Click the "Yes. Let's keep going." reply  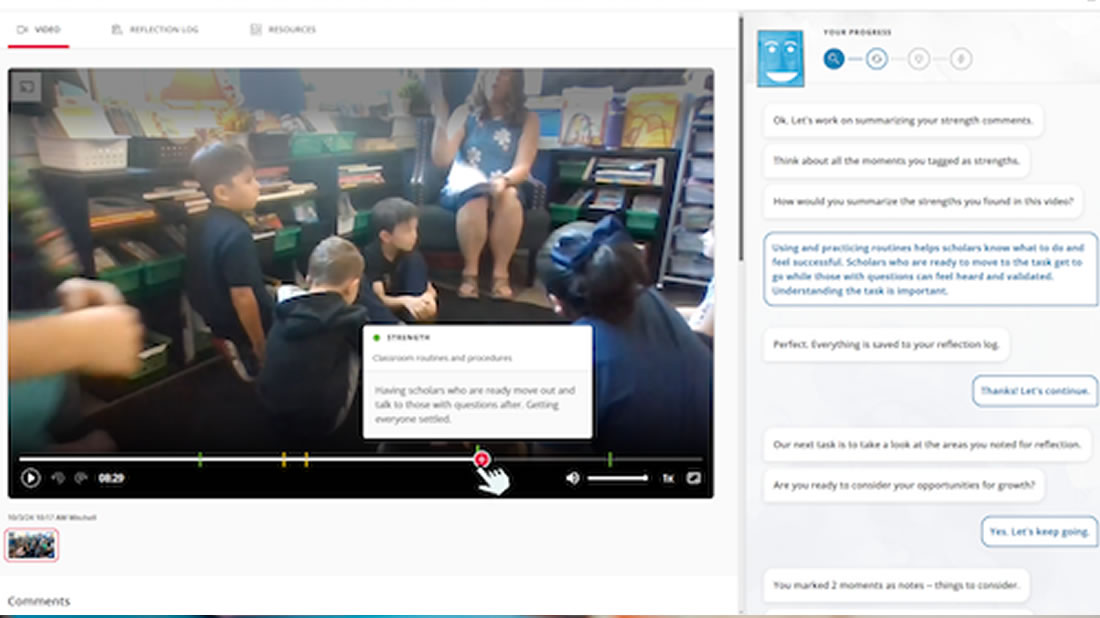(1039, 531)
